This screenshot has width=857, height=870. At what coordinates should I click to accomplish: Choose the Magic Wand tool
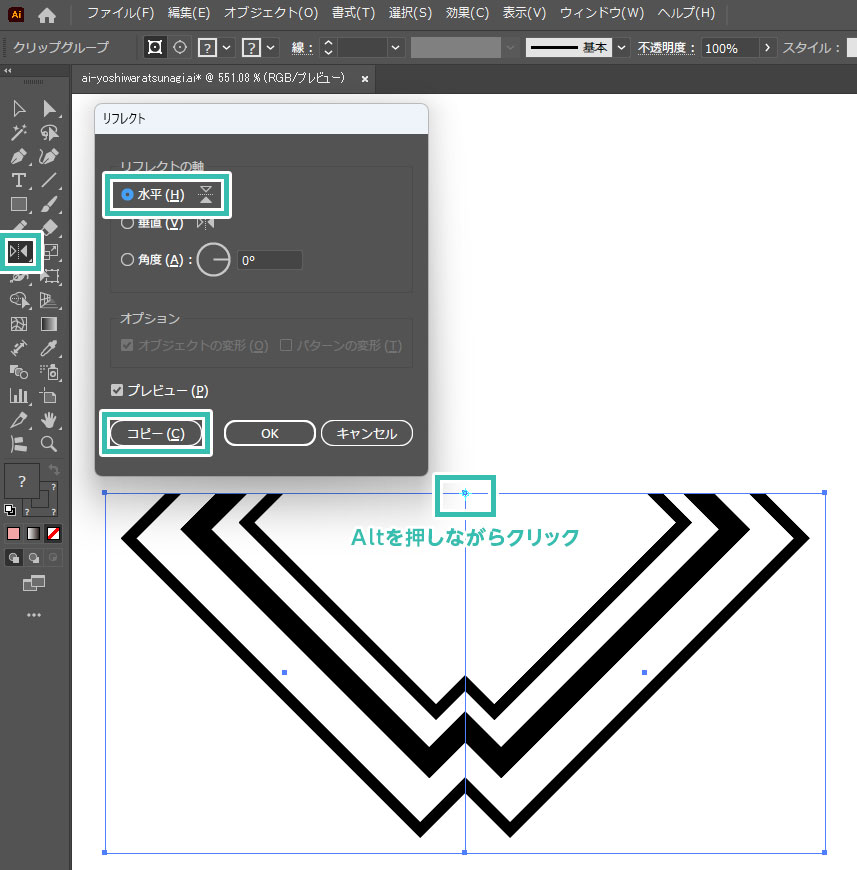pyautogui.click(x=18, y=133)
